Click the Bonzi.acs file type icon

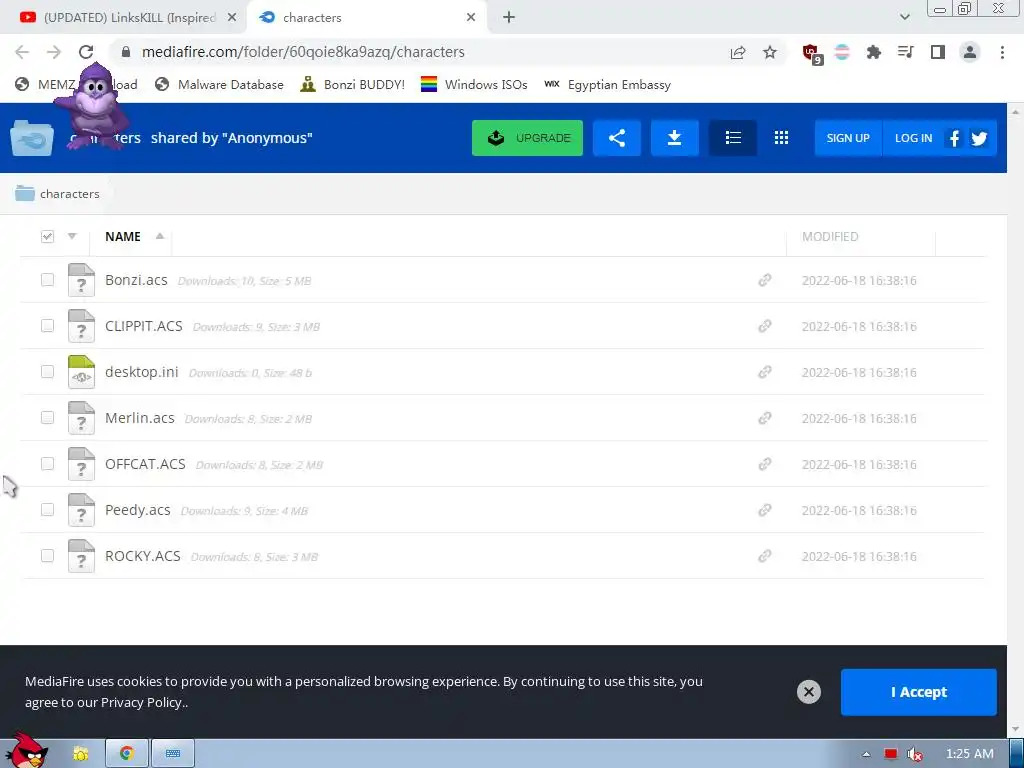point(81,280)
